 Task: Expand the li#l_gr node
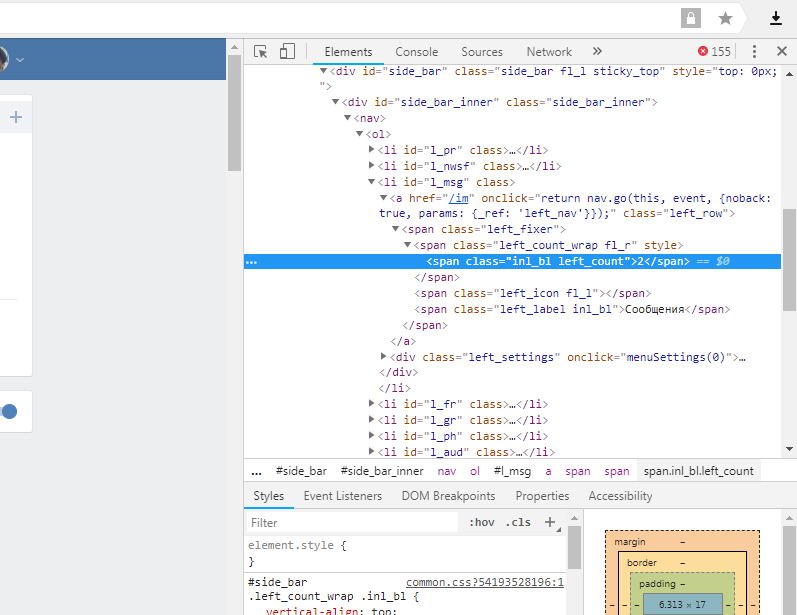[x=372, y=419]
